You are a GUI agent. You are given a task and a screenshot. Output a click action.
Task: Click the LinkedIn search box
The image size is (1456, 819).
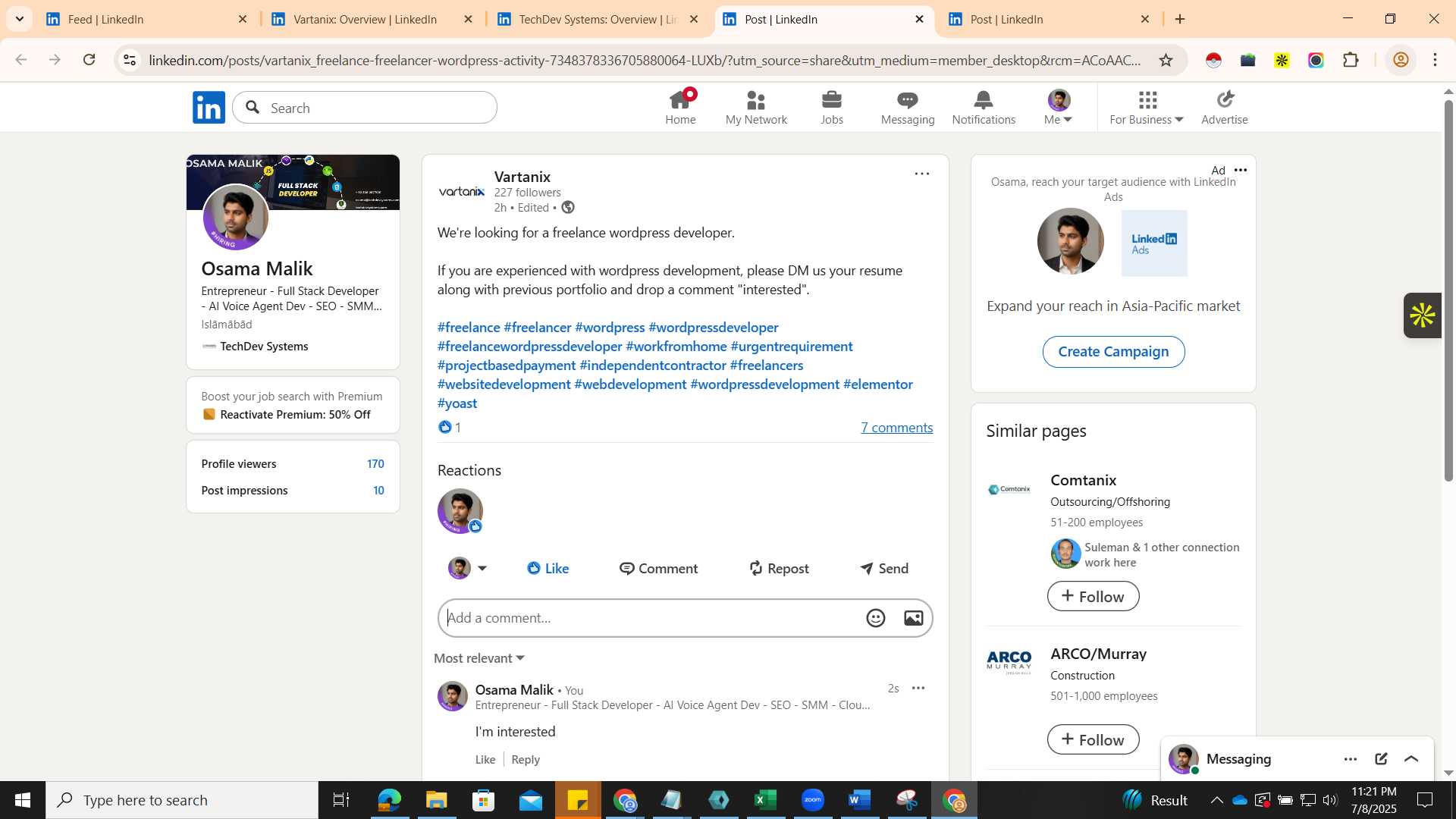[365, 108]
